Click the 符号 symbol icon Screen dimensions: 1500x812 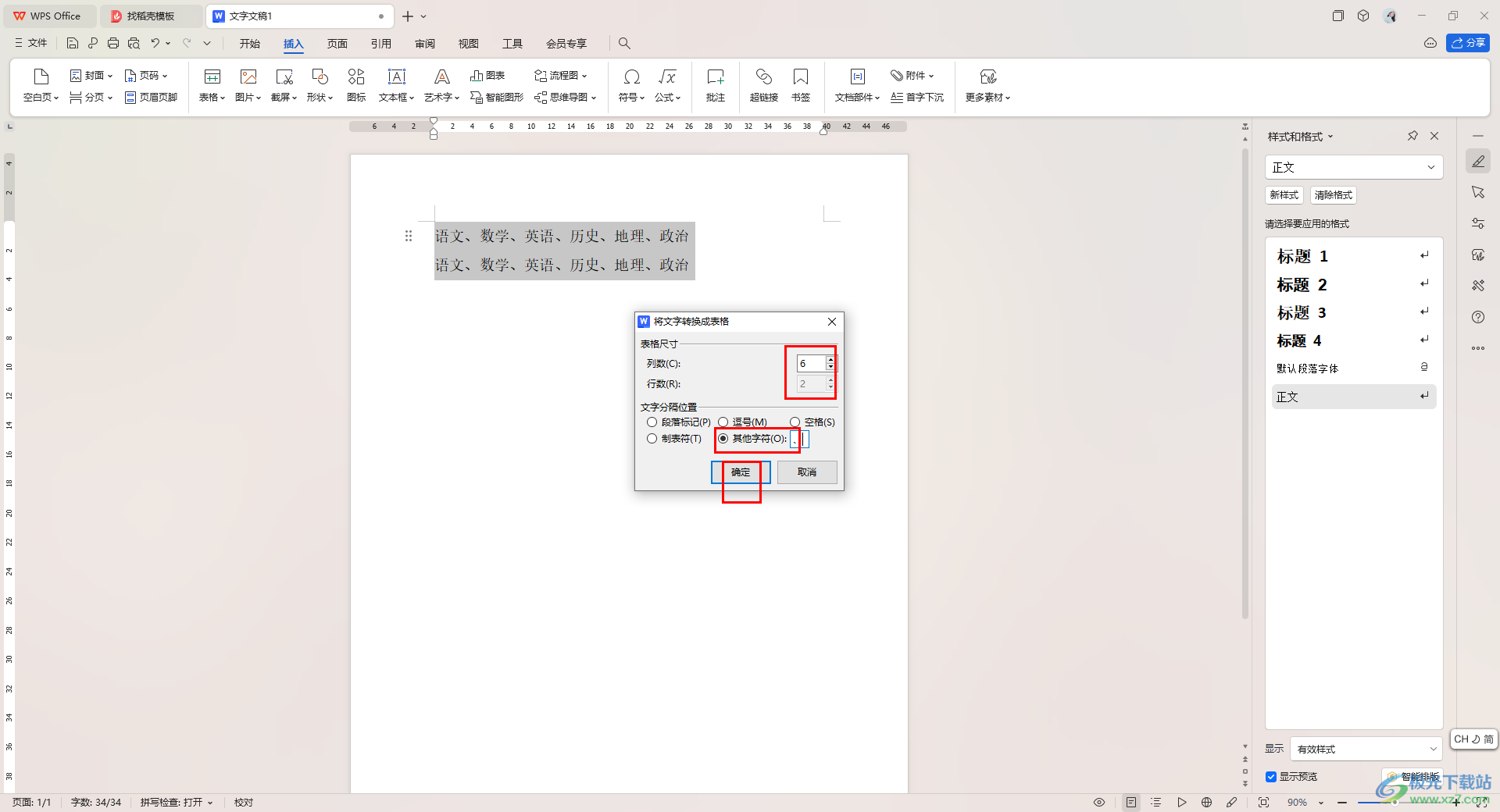click(631, 77)
